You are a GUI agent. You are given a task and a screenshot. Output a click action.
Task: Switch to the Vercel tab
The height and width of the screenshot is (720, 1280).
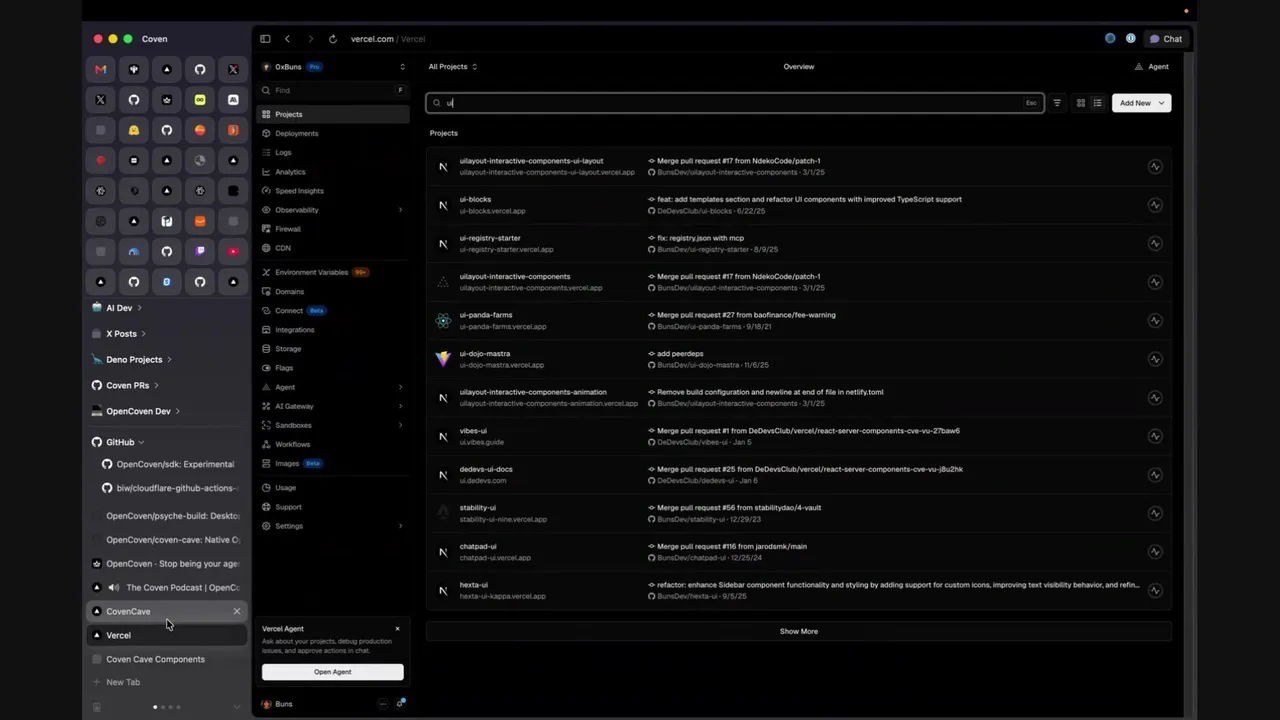click(x=167, y=635)
